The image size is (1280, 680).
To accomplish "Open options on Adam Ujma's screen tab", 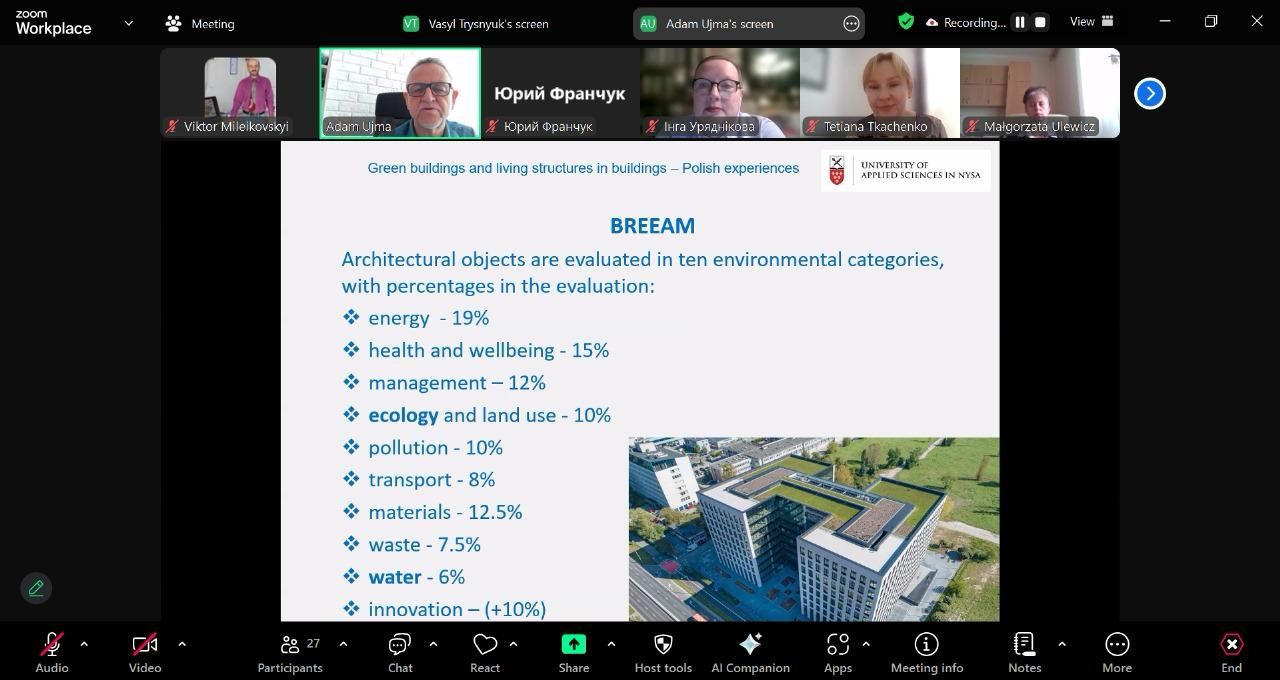I will tap(851, 23).
